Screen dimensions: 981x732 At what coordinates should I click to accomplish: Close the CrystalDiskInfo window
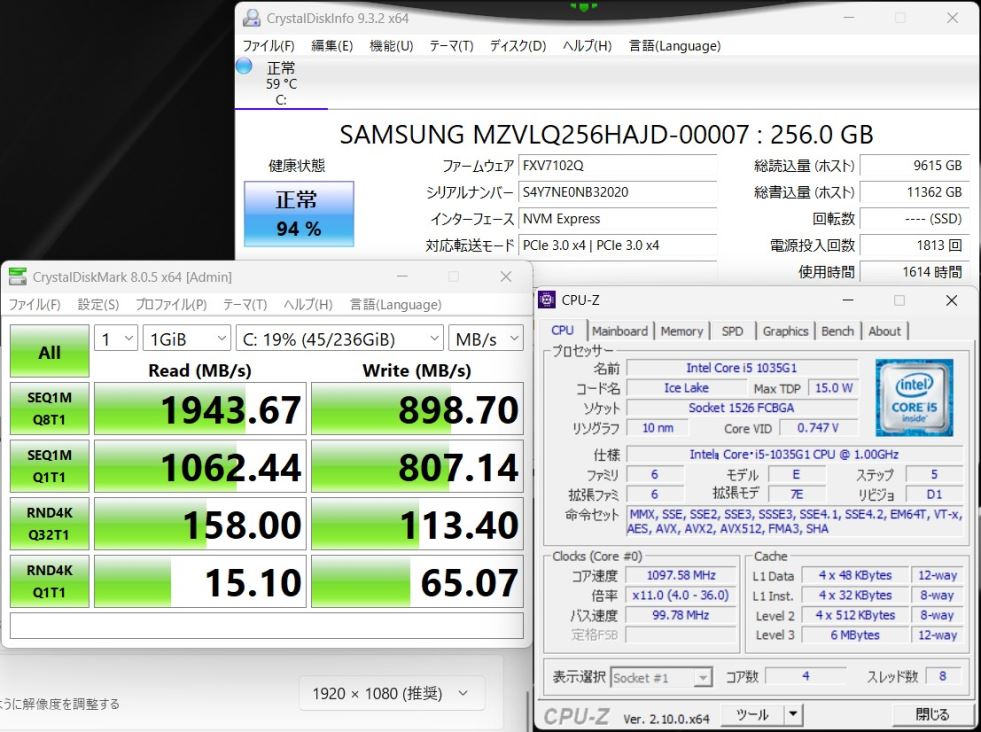click(952, 18)
